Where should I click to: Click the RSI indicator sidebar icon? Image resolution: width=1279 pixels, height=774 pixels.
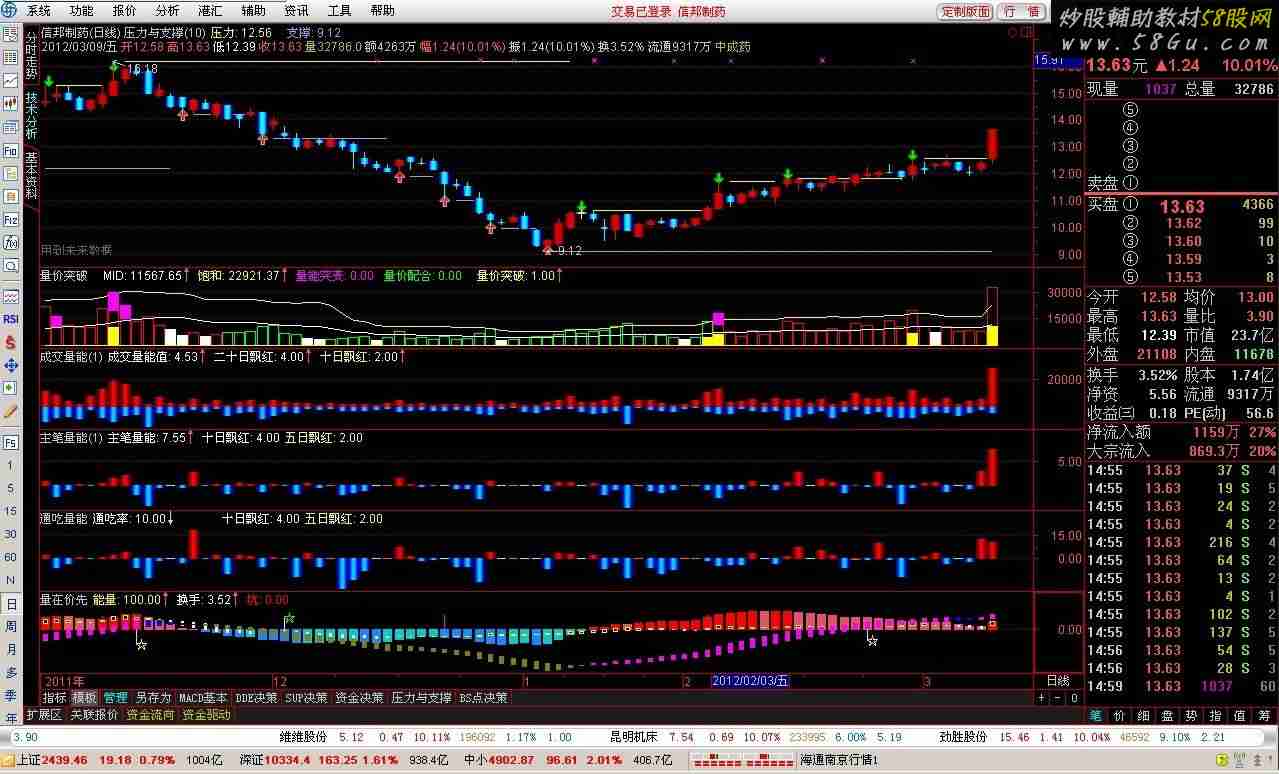click(11, 319)
